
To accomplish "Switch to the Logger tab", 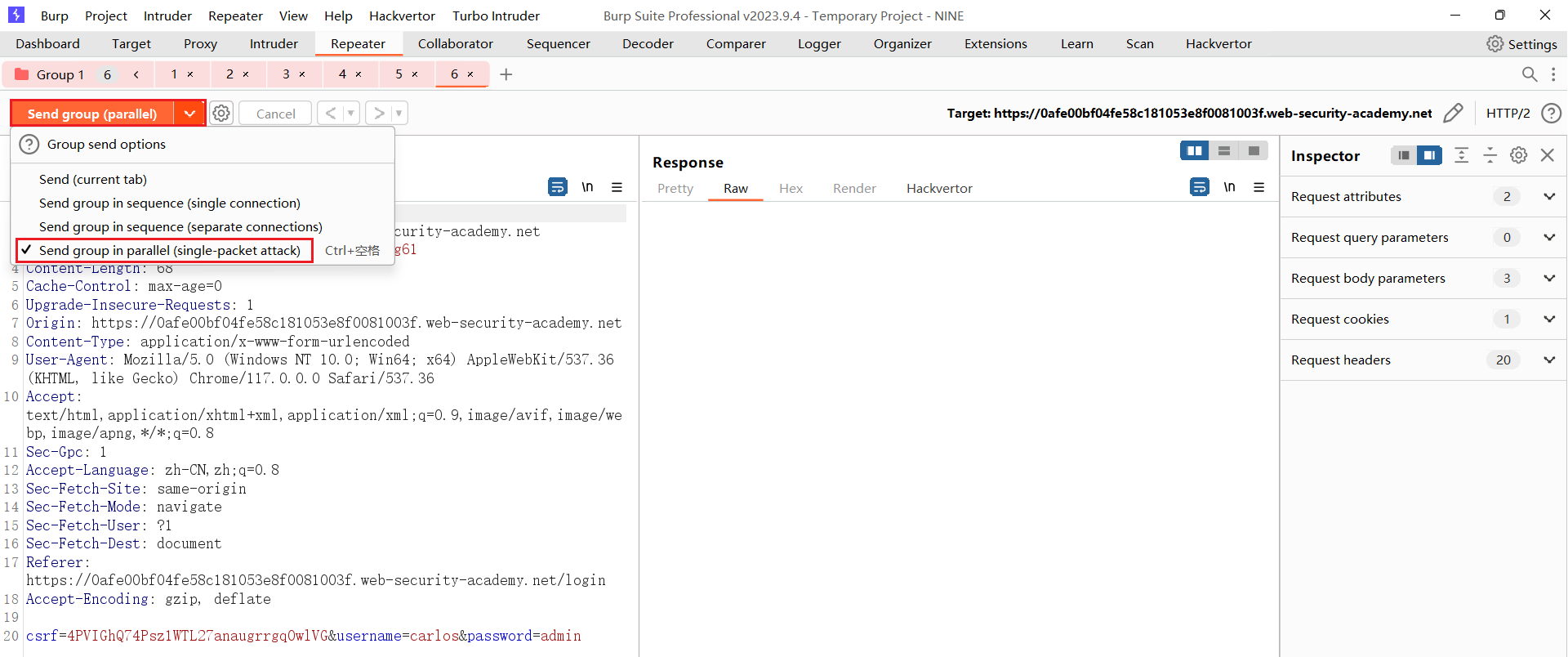I will pos(819,44).
